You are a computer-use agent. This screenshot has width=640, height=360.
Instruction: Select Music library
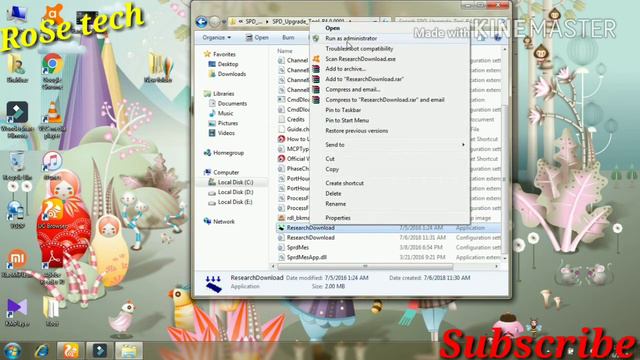point(225,113)
